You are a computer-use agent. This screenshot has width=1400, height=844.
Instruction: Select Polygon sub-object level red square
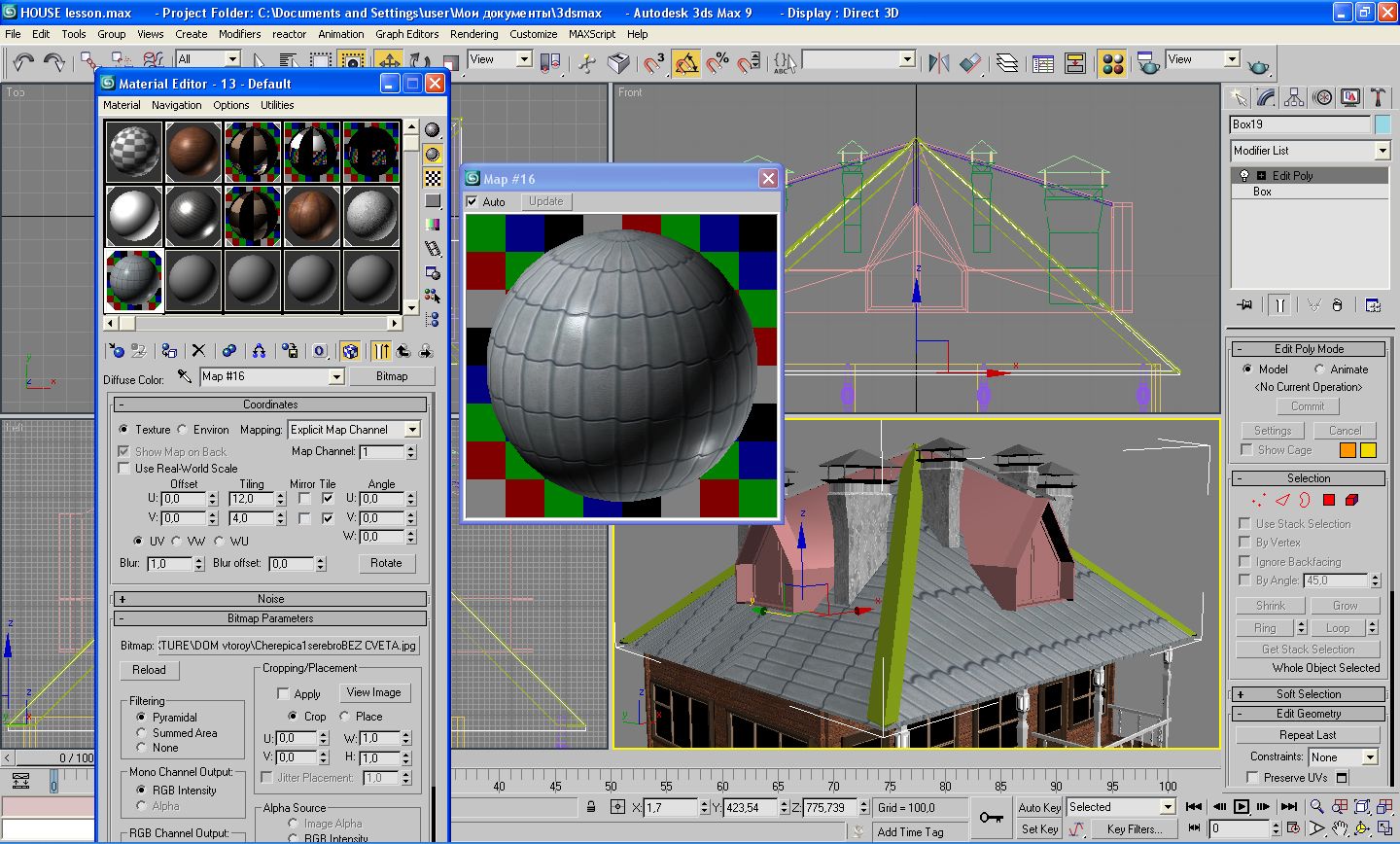(1329, 500)
